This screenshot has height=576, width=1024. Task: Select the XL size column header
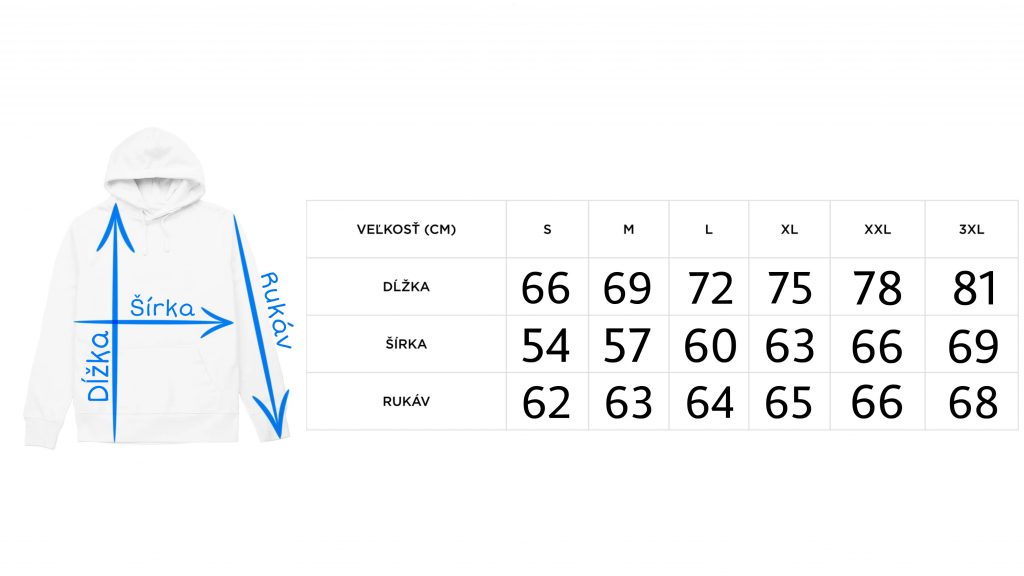coord(789,229)
